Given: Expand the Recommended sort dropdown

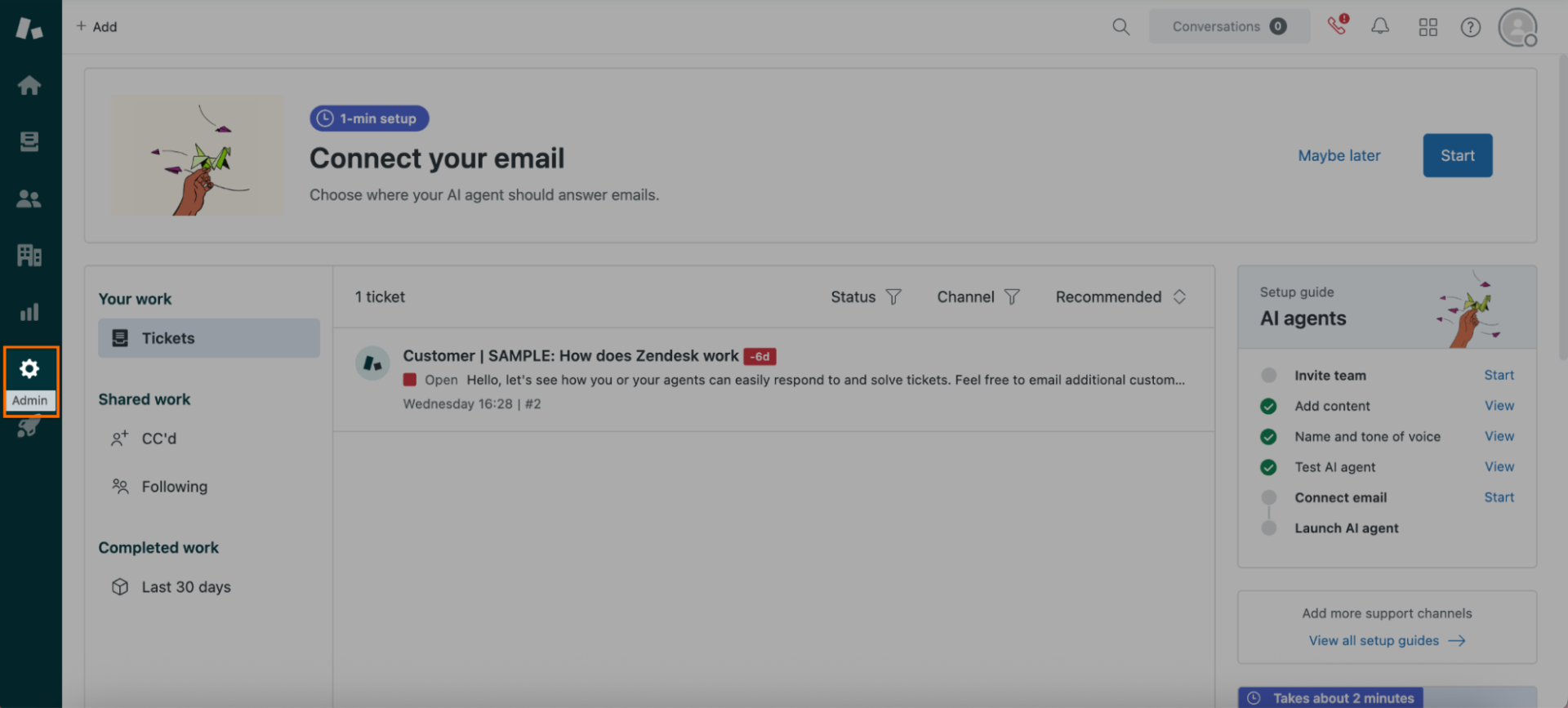Looking at the screenshot, I should pos(1120,297).
